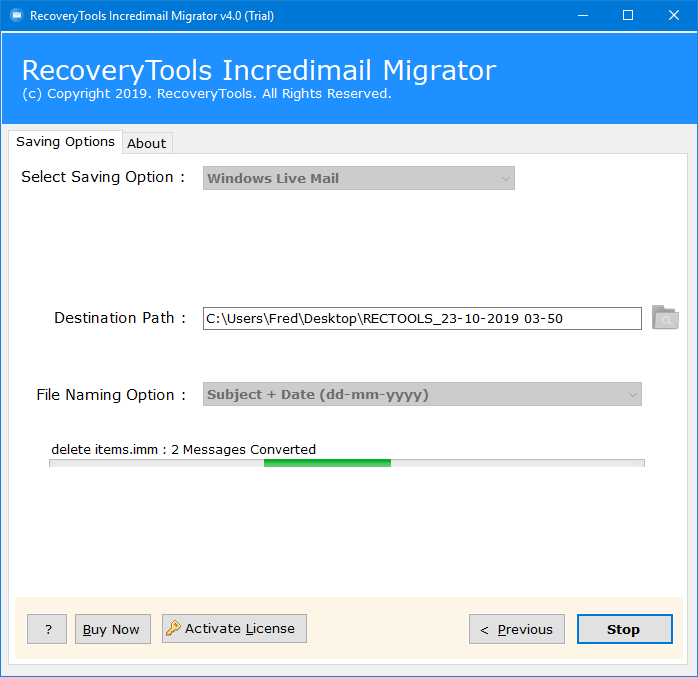
Task: Open the Select Saving Option dropdown
Action: [x=359, y=178]
